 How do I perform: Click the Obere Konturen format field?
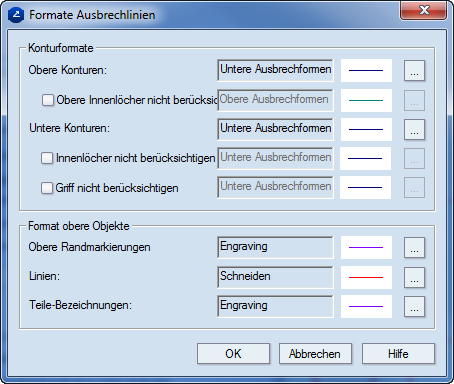coord(275,71)
